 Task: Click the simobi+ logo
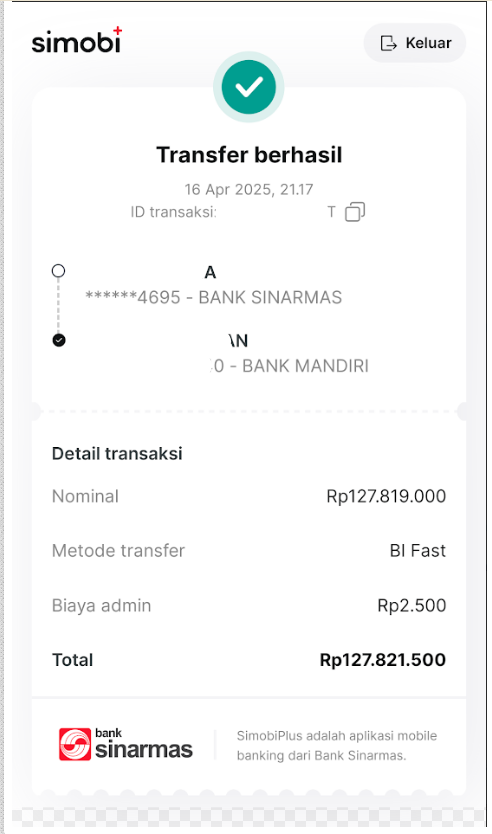click(77, 40)
